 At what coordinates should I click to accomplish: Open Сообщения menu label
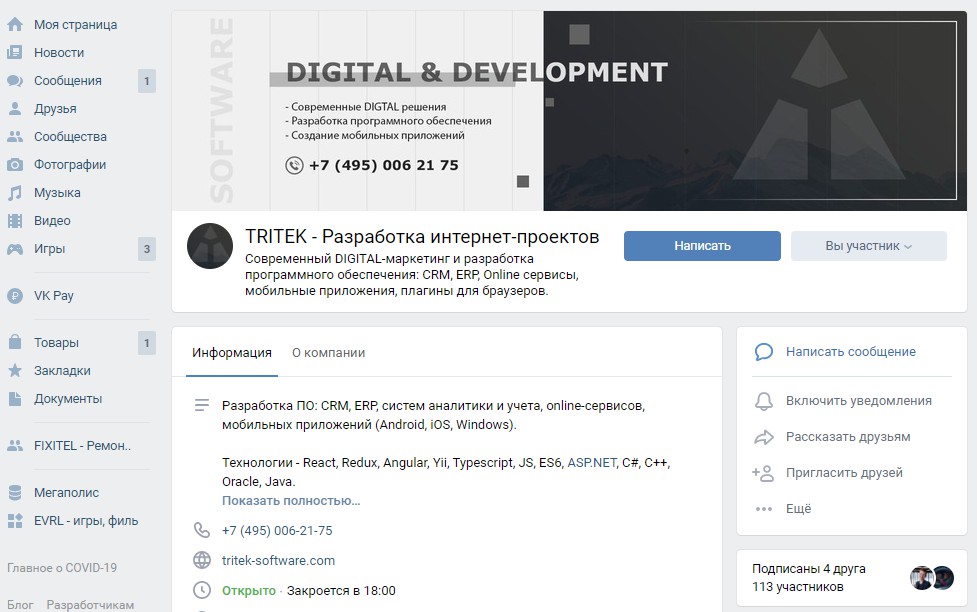(68, 80)
